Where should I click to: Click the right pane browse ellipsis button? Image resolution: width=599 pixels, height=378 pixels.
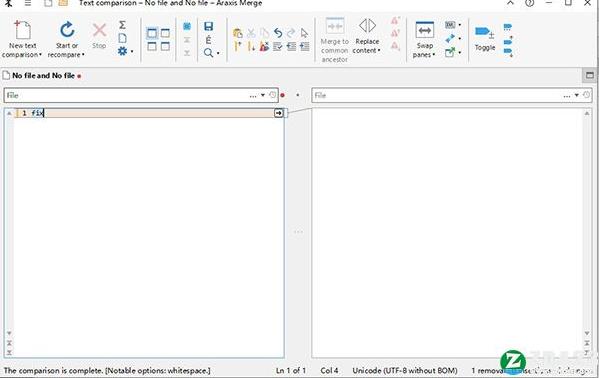click(567, 96)
